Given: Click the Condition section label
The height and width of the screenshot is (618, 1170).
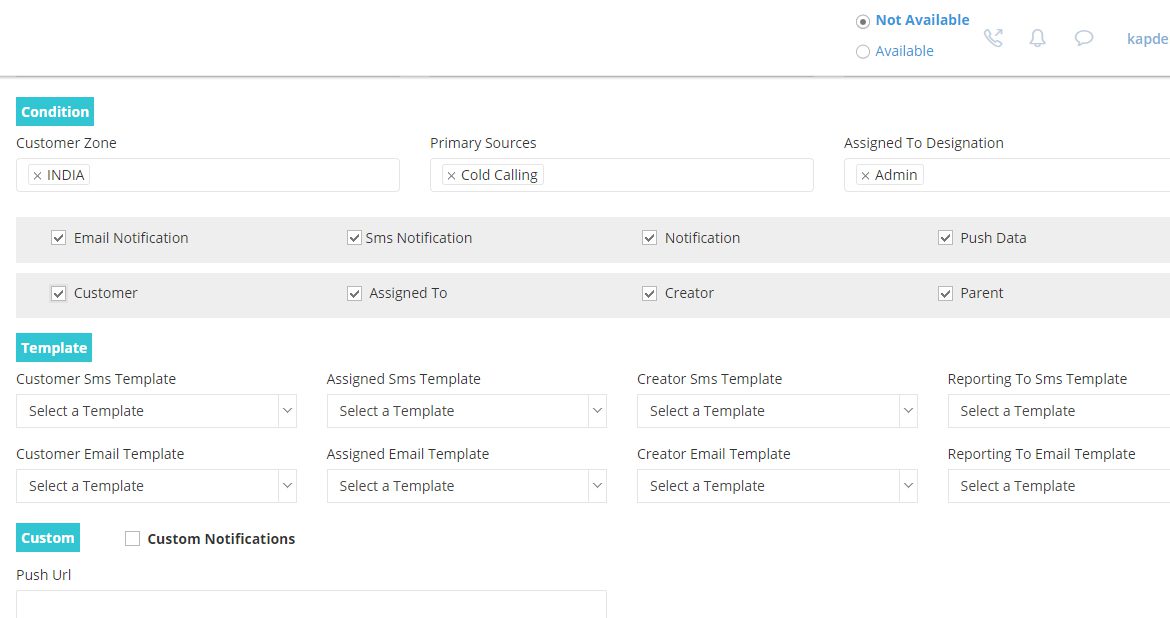Looking at the screenshot, I should 55,111.
